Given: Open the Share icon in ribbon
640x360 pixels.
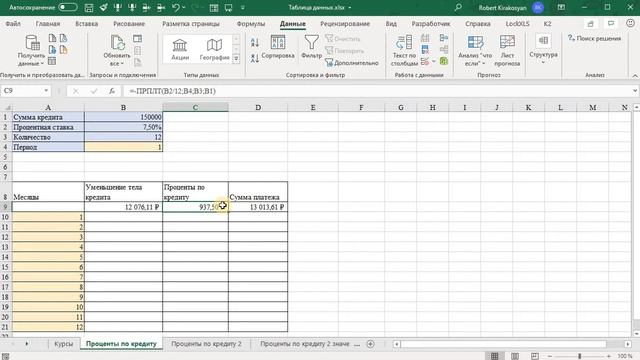Looking at the screenshot, I should (590, 24).
